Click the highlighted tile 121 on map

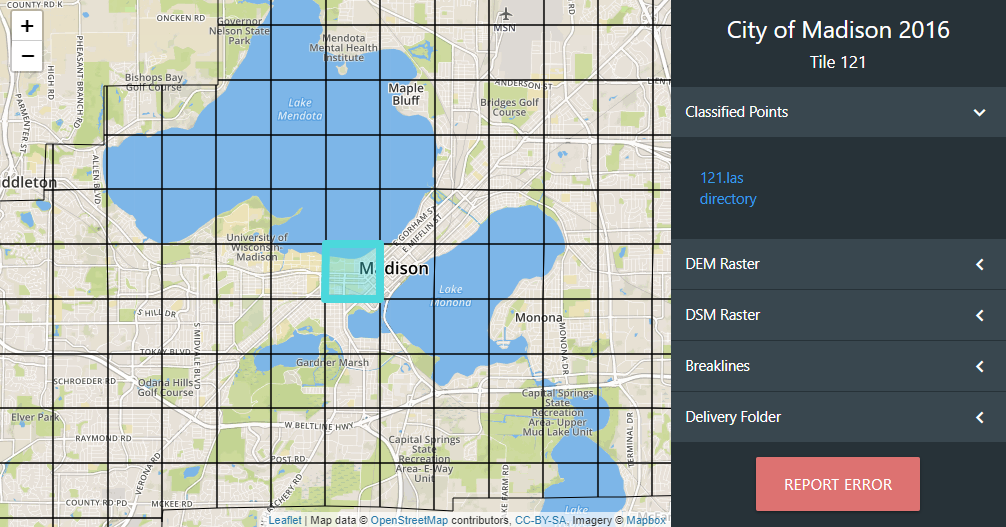352,271
